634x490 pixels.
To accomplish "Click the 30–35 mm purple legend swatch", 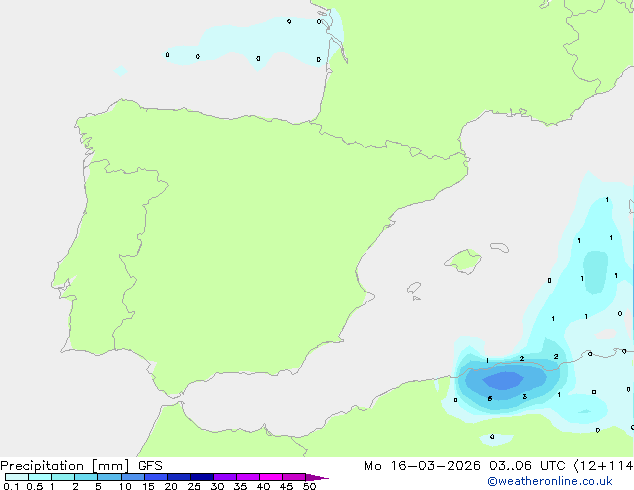I will [225, 477].
